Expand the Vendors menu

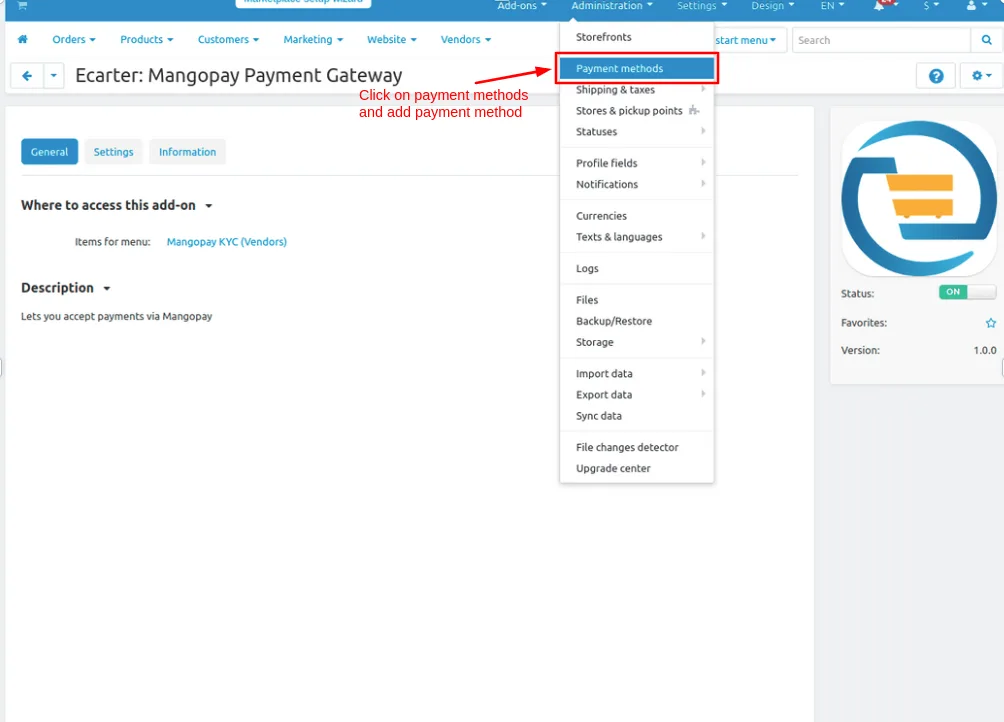pyautogui.click(x=466, y=40)
